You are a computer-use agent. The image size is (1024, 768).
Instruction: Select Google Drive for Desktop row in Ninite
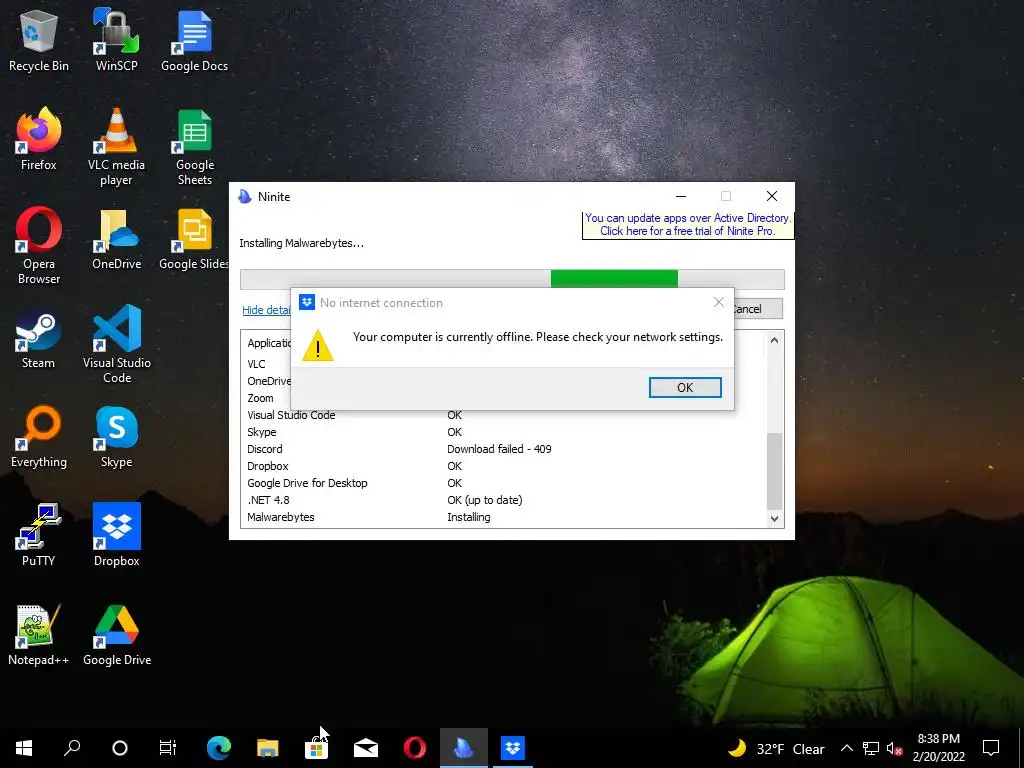point(503,483)
